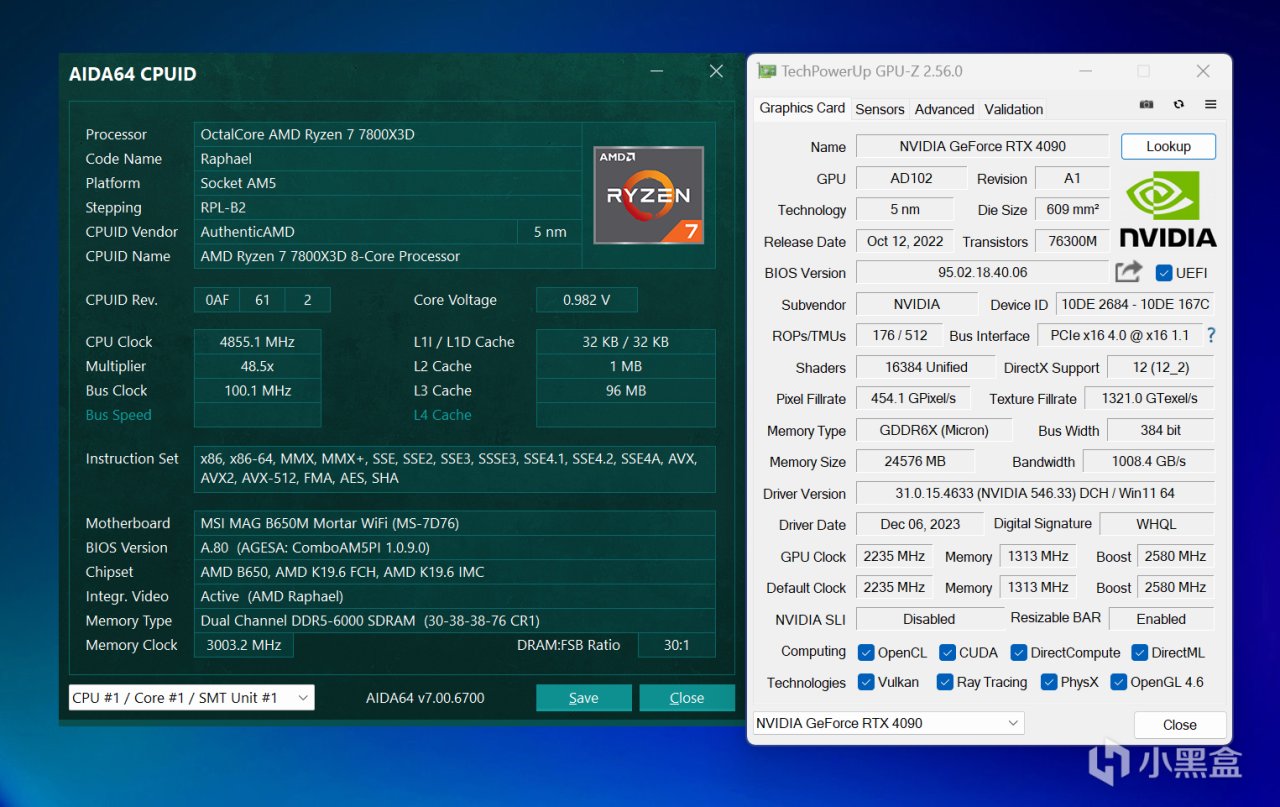Click the Stepping value RPL-B2

[388, 207]
